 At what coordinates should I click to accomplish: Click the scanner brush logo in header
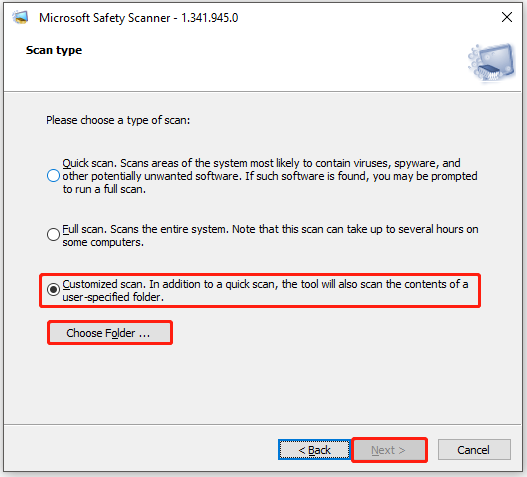[x=491, y=62]
